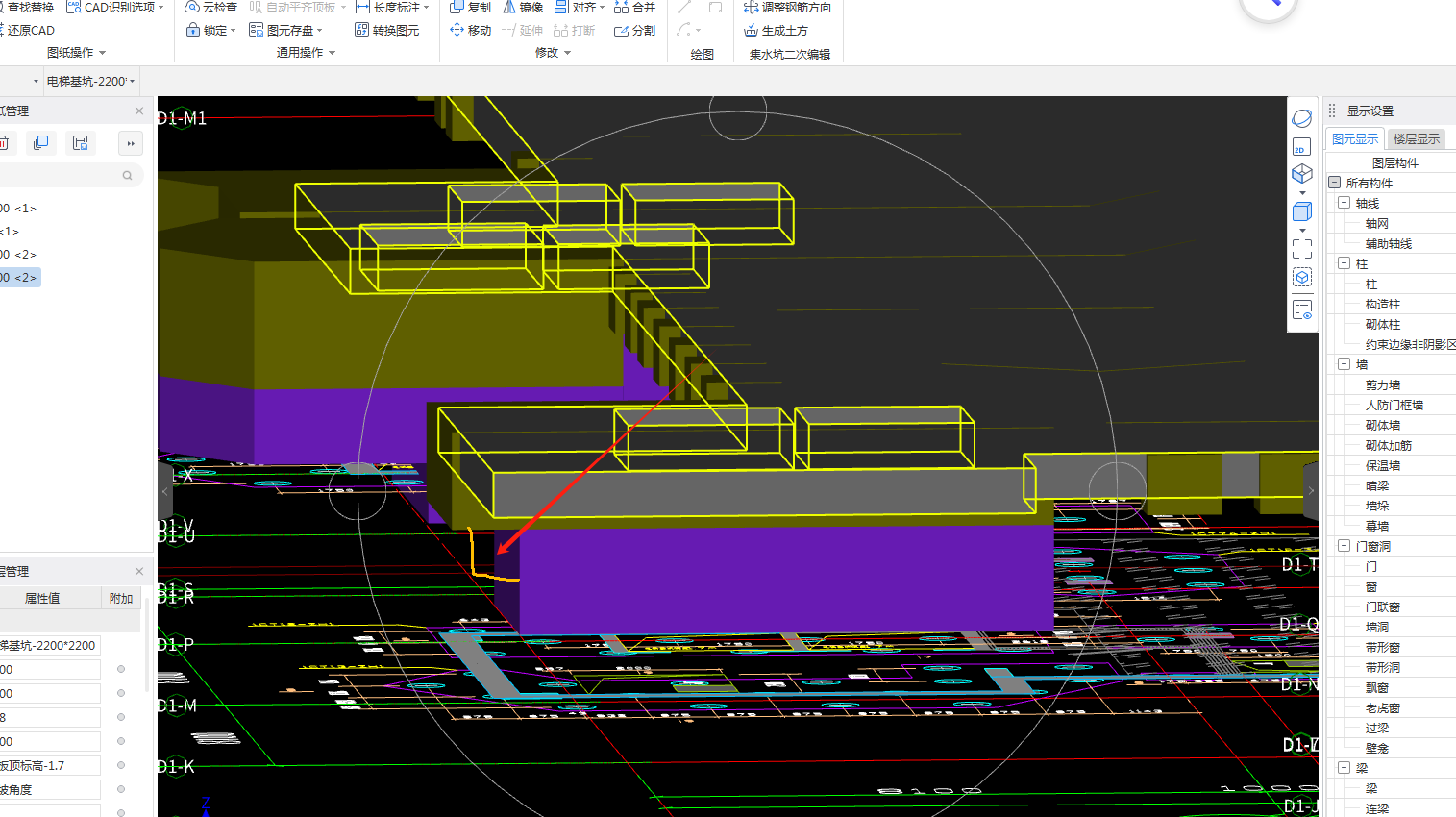Switch to 图元显示 tab
Viewport: 1456px width, 817px height.
[x=1355, y=139]
